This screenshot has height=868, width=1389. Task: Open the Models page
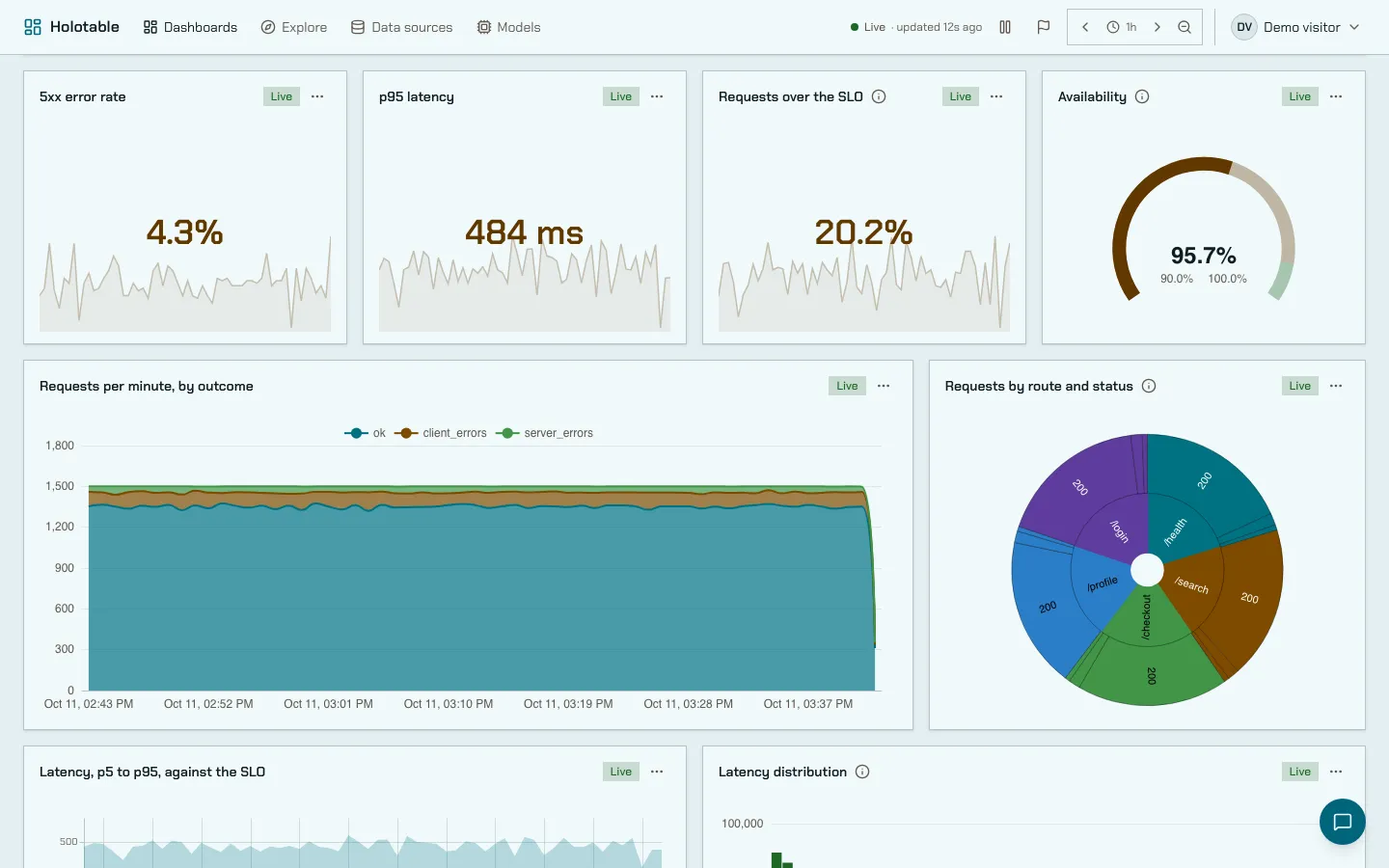[508, 27]
